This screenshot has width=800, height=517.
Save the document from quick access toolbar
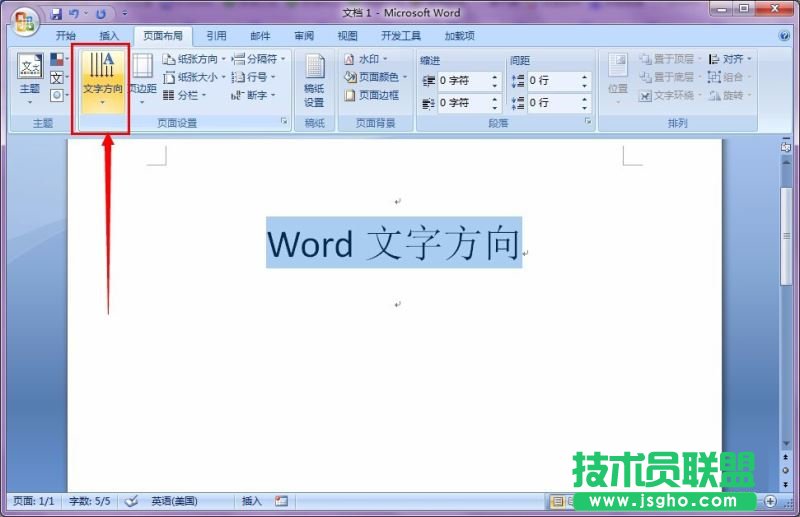point(56,14)
